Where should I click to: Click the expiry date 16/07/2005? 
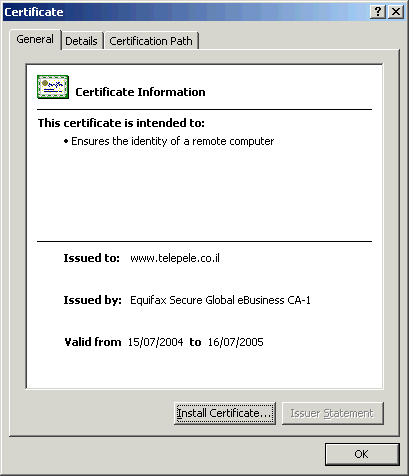[236, 342]
